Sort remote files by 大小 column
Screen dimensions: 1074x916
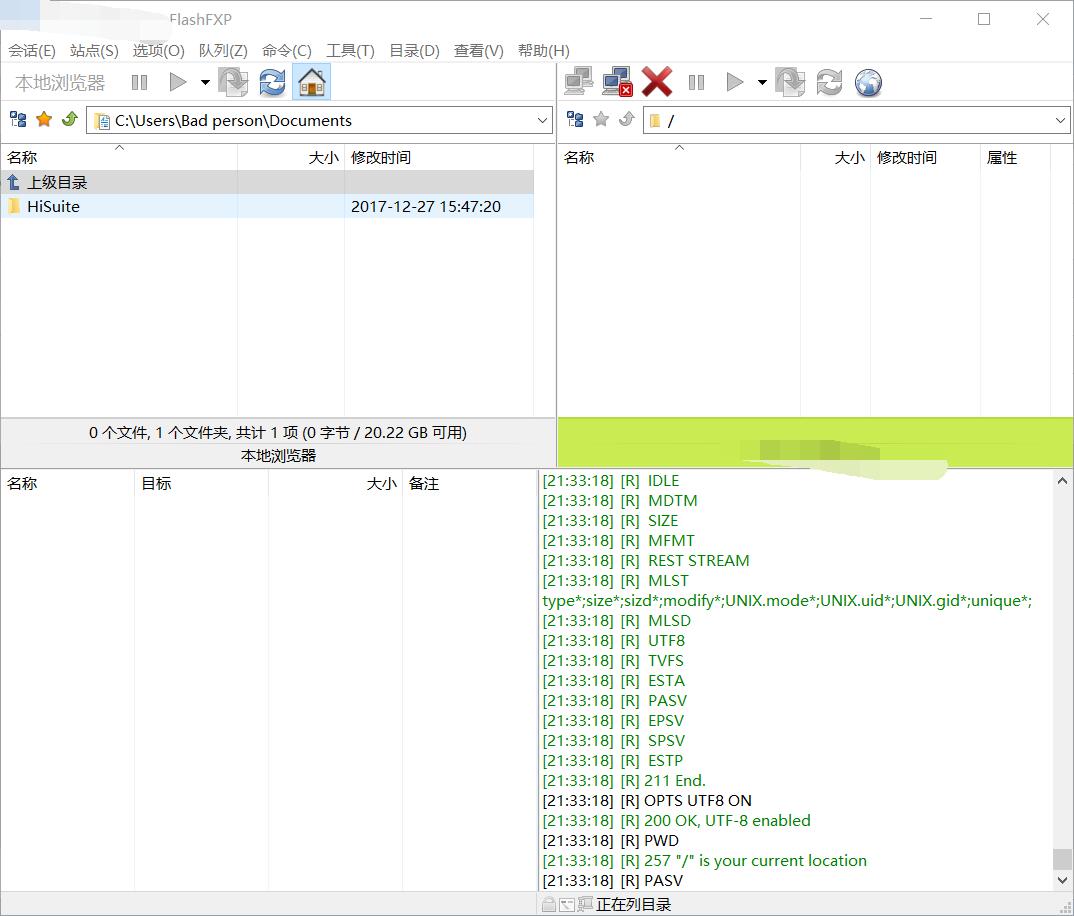tap(835, 158)
